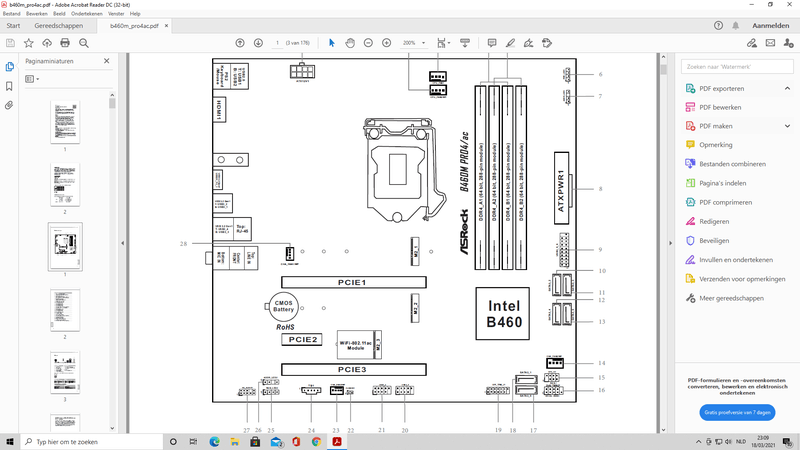The width and height of the screenshot is (800, 450).
Task: Open PDF comprimeren tool
Action: coord(726,203)
